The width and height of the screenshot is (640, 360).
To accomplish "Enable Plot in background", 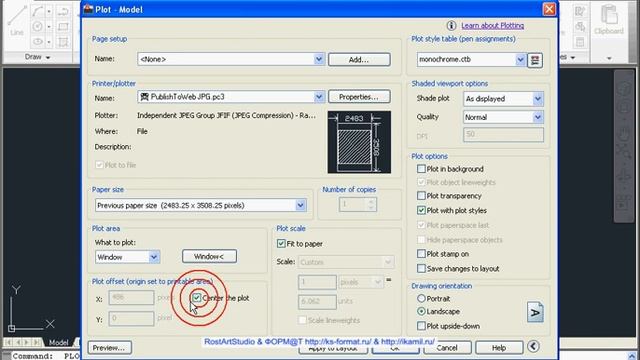I will [x=421, y=169].
